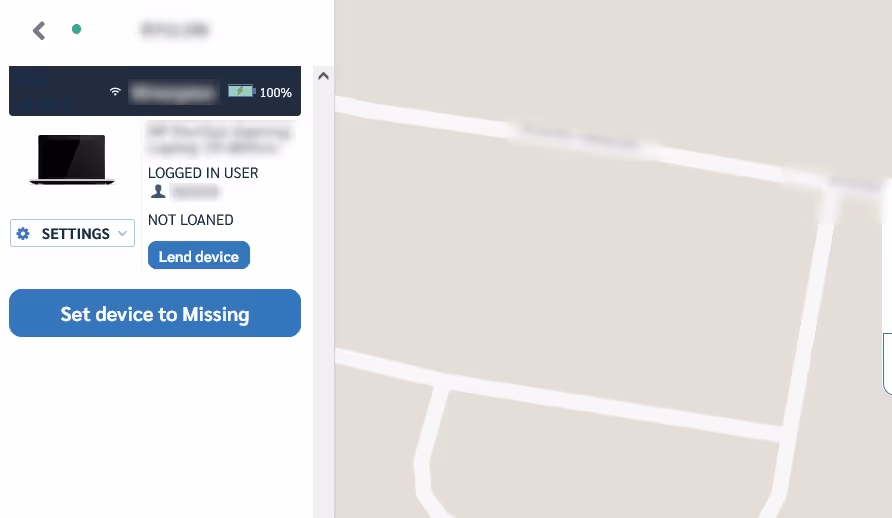892x518 pixels.
Task: Go back using the left chevron arrow
Action: tap(39, 31)
